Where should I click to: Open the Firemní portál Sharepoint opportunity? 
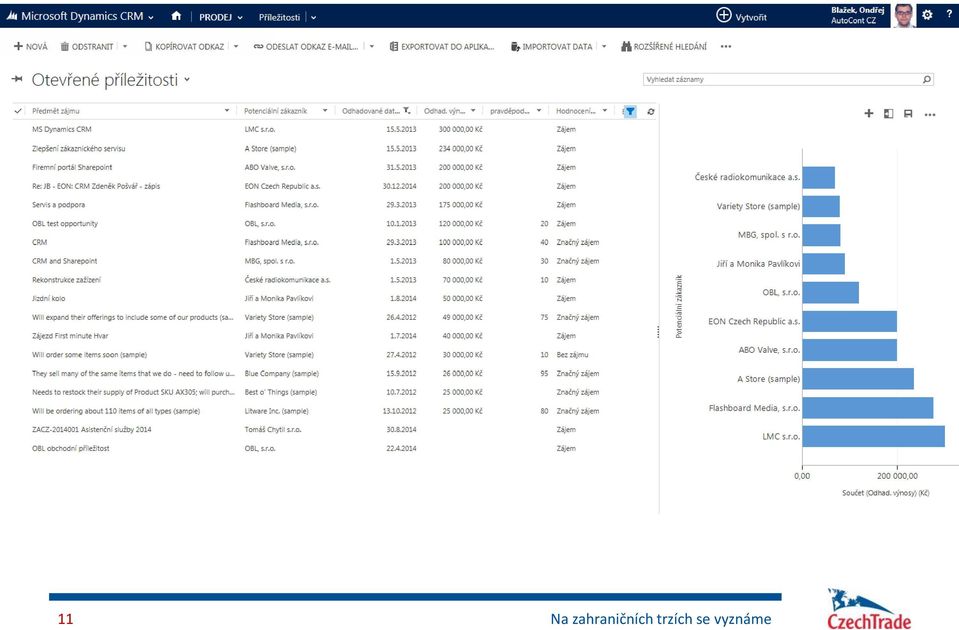pyautogui.click(x=72, y=167)
